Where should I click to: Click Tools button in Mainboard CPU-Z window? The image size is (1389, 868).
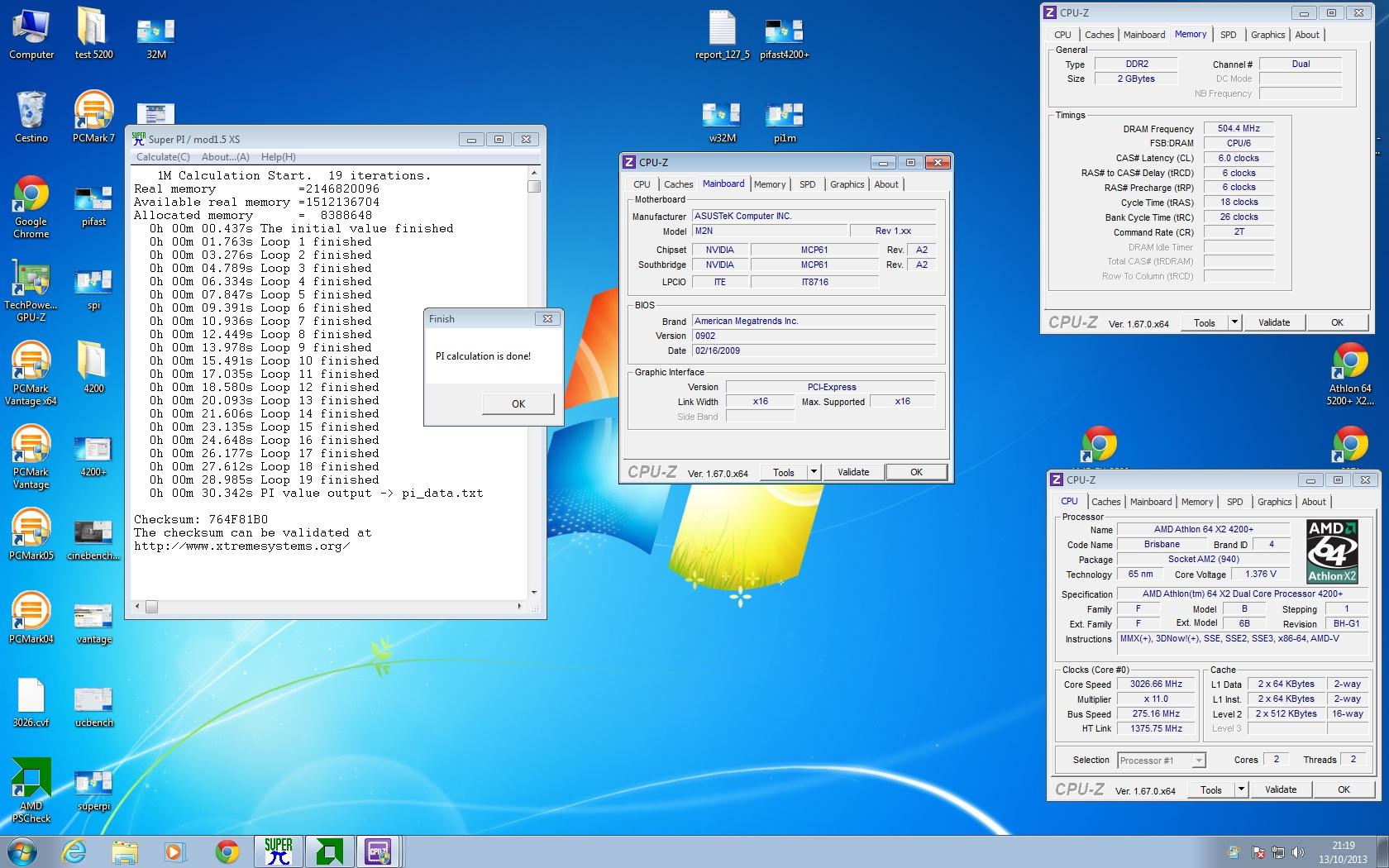[x=784, y=472]
